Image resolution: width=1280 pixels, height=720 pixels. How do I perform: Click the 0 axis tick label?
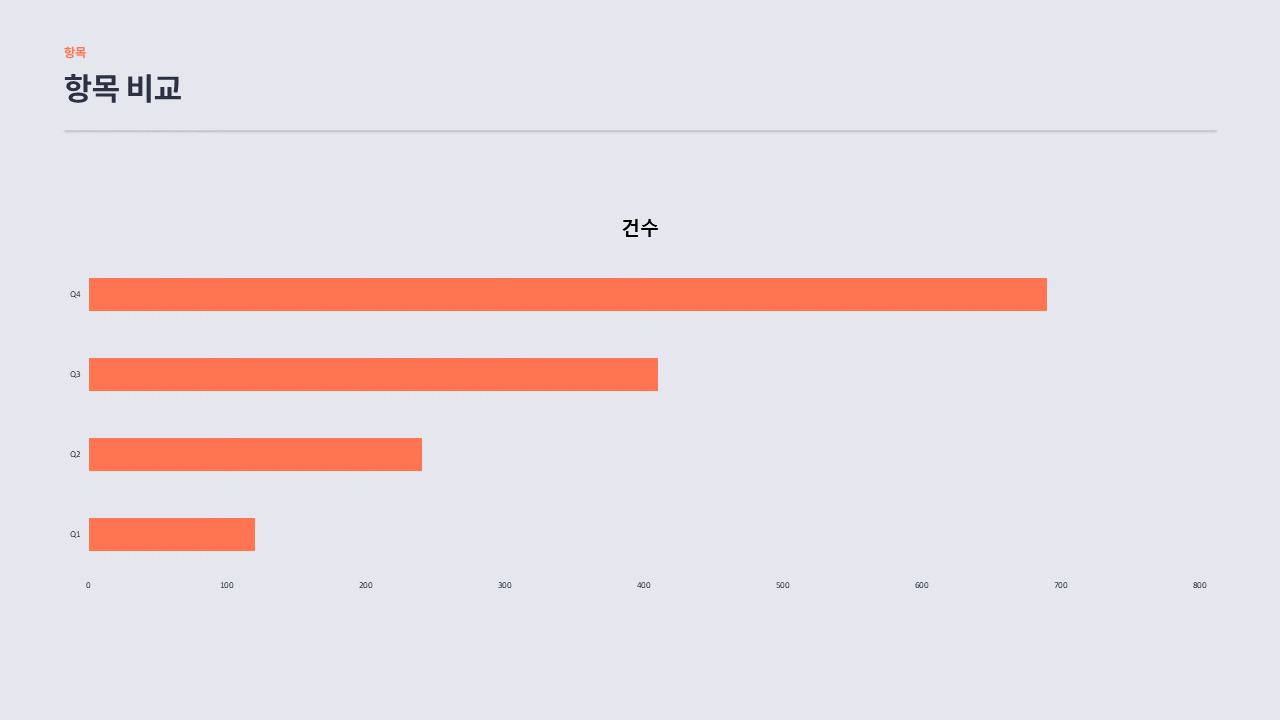coord(88,585)
